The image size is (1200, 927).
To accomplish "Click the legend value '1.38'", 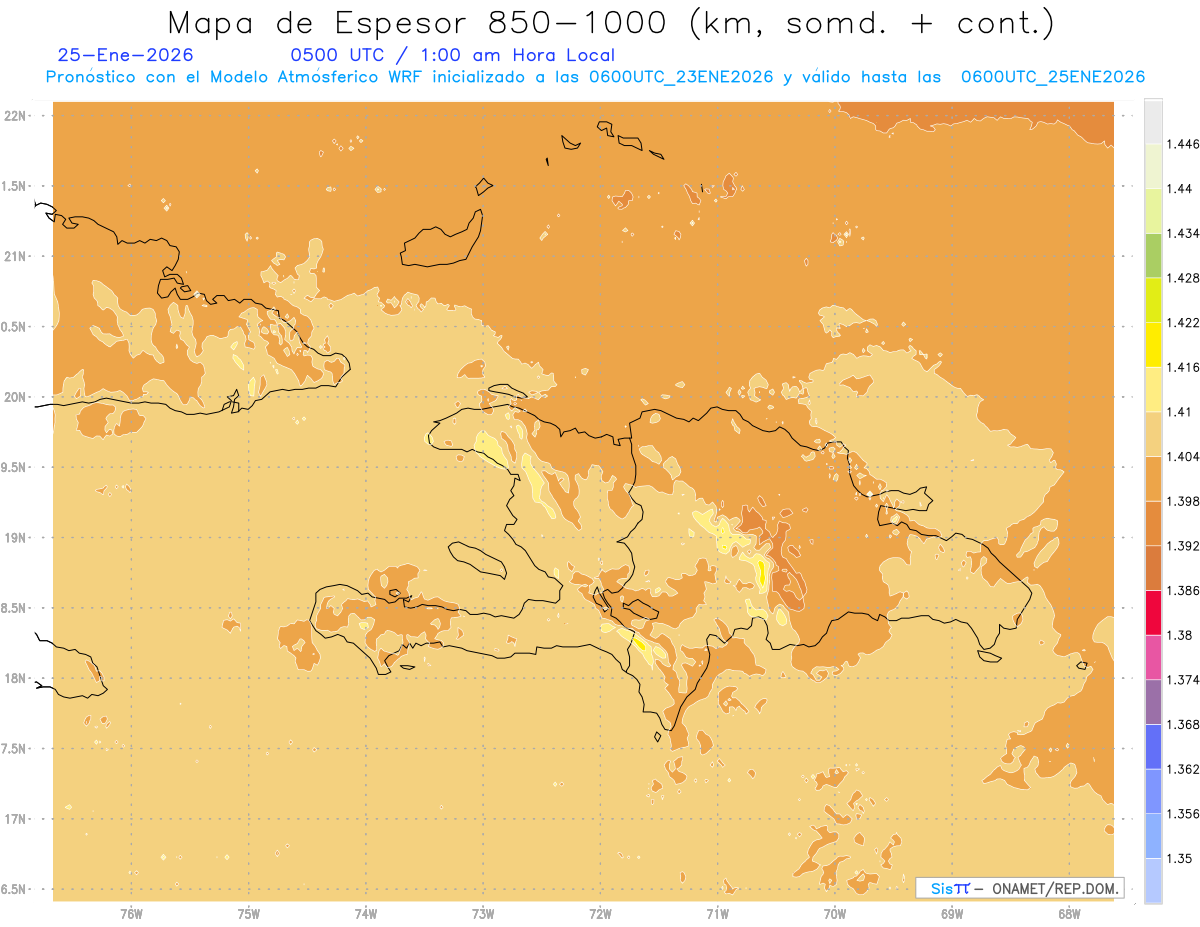I will (x=1179, y=635).
